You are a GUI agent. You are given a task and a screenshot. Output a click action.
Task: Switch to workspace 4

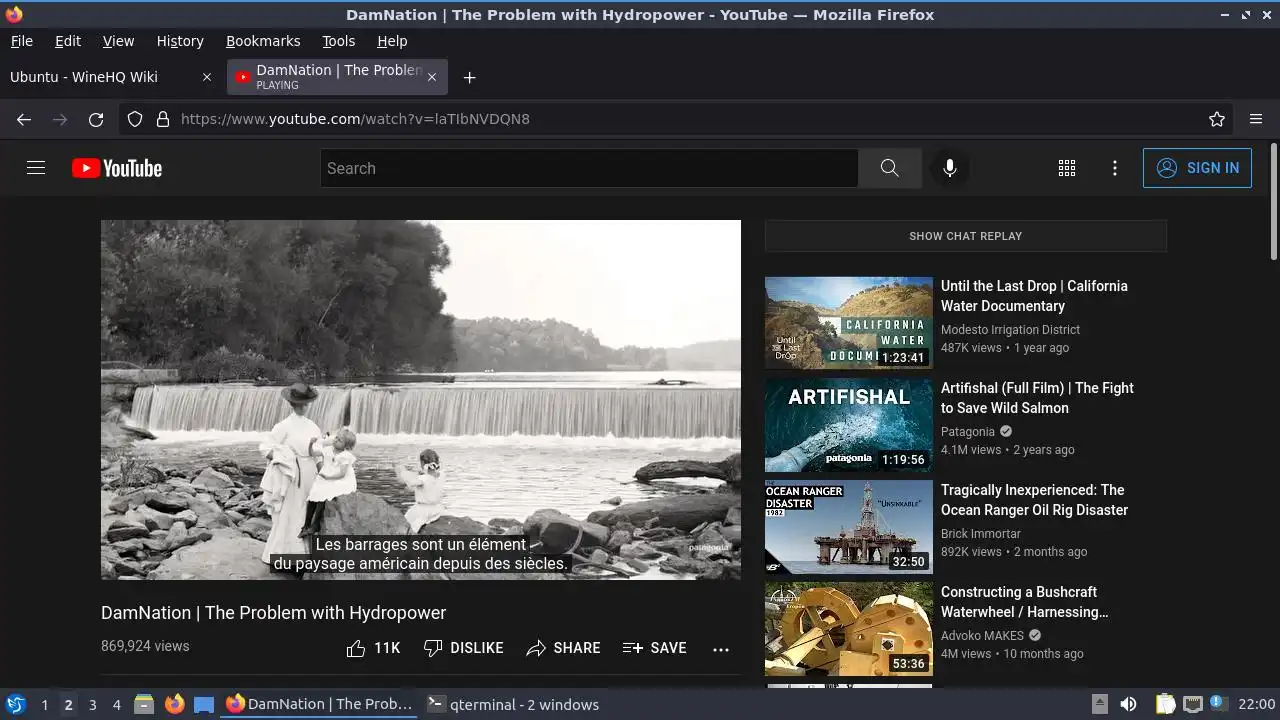point(116,705)
